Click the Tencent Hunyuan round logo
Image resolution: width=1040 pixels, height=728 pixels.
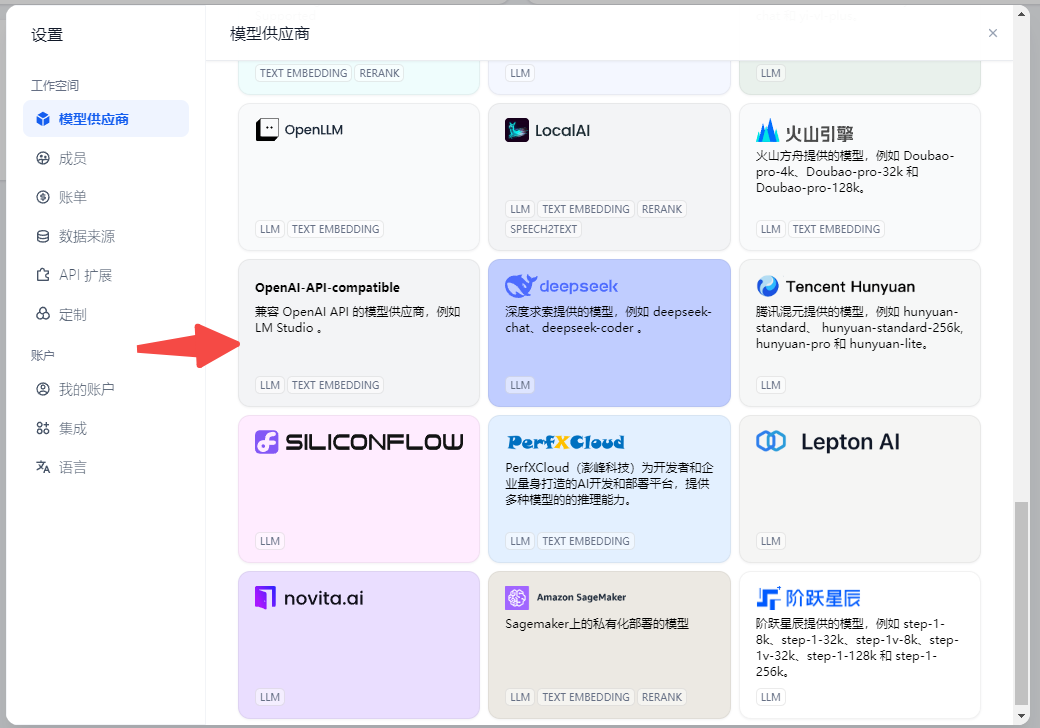767,286
